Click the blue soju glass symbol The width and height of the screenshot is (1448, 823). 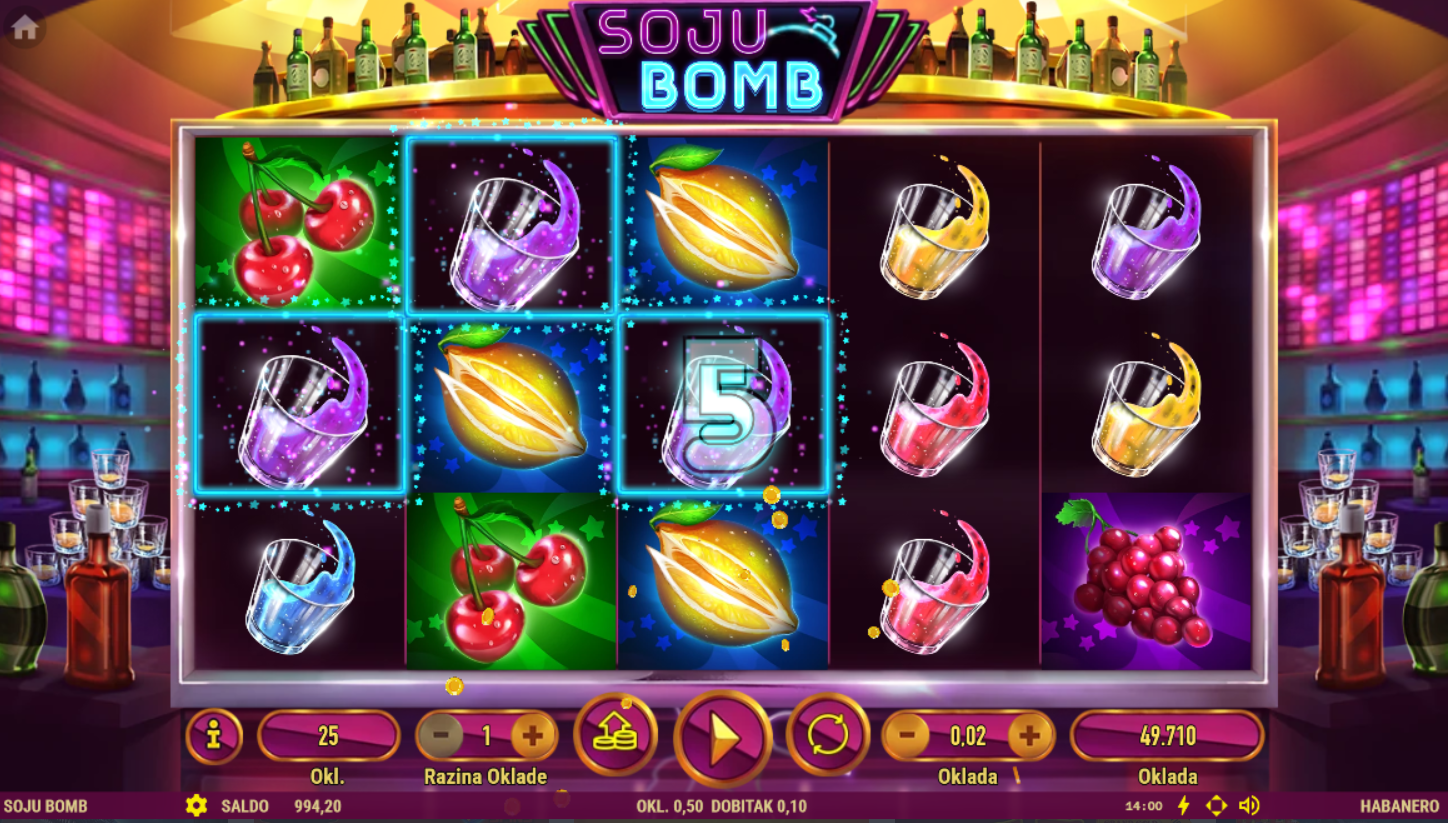(300, 582)
